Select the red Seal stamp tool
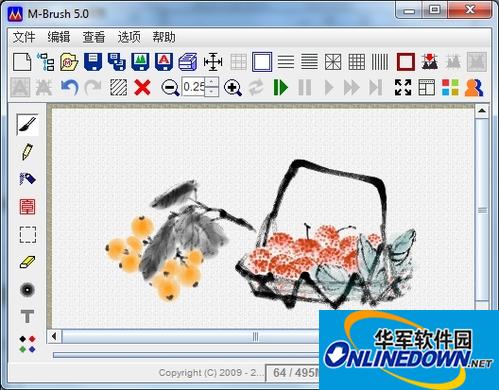 coord(27,207)
